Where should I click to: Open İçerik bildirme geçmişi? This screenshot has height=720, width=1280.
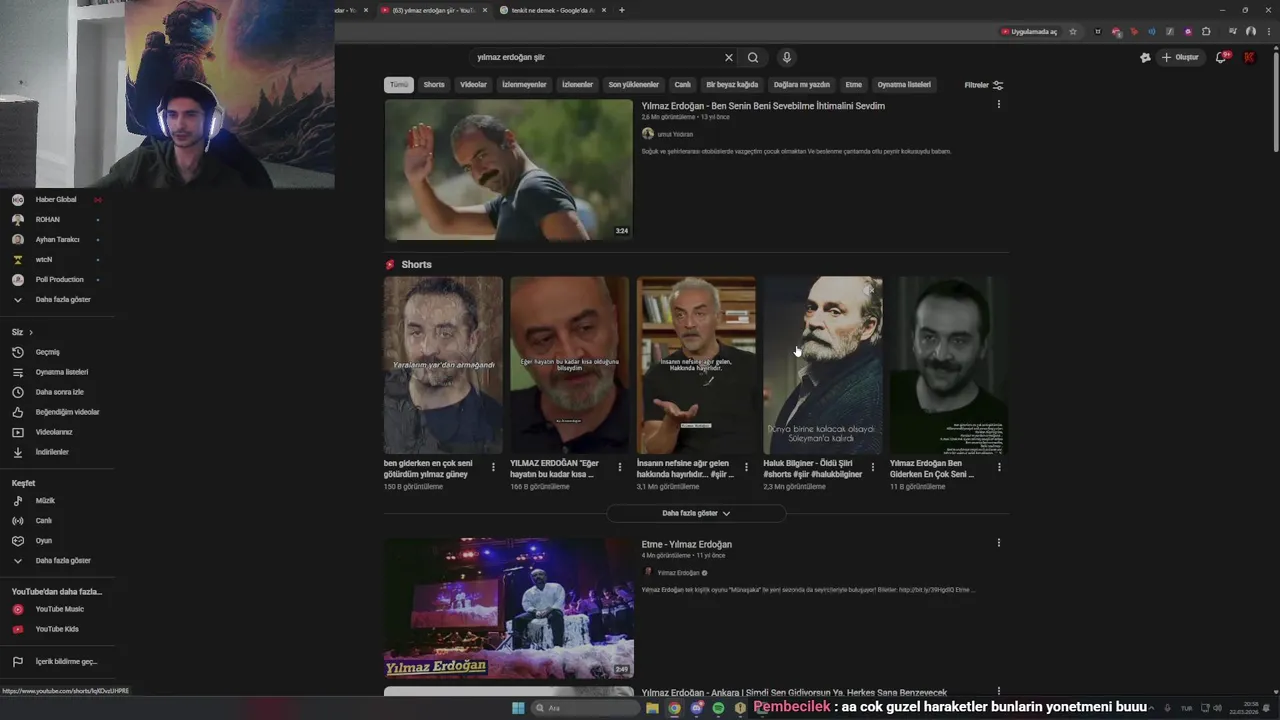tap(56, 662)
